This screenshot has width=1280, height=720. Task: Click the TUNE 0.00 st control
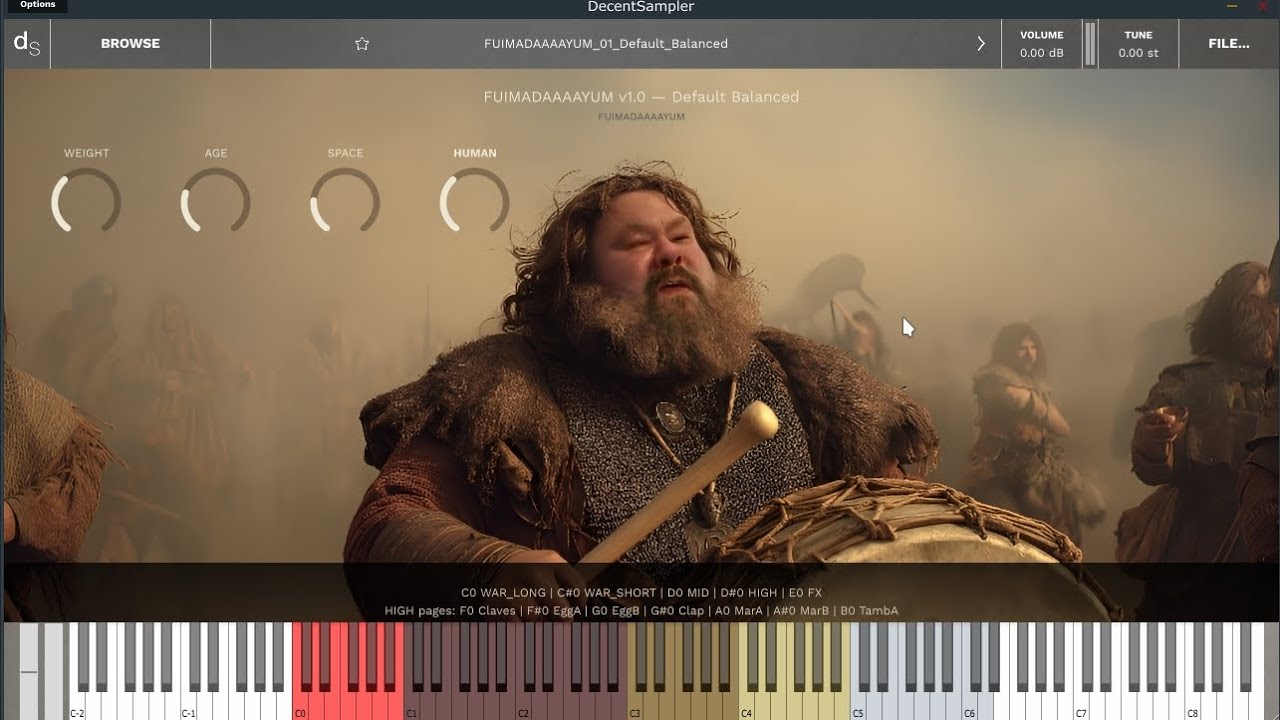(x=1138, y=44)
